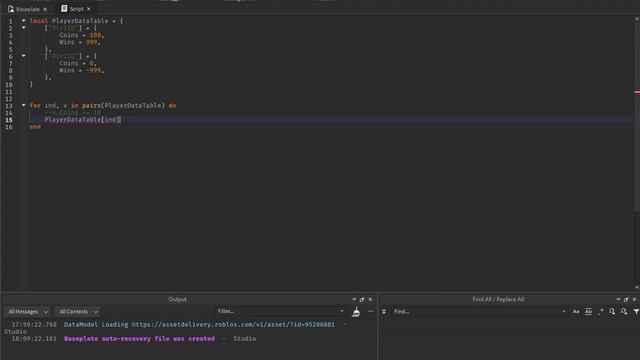
Task: Click line number 15 in the gutter
Action: (x=9, y=120)
